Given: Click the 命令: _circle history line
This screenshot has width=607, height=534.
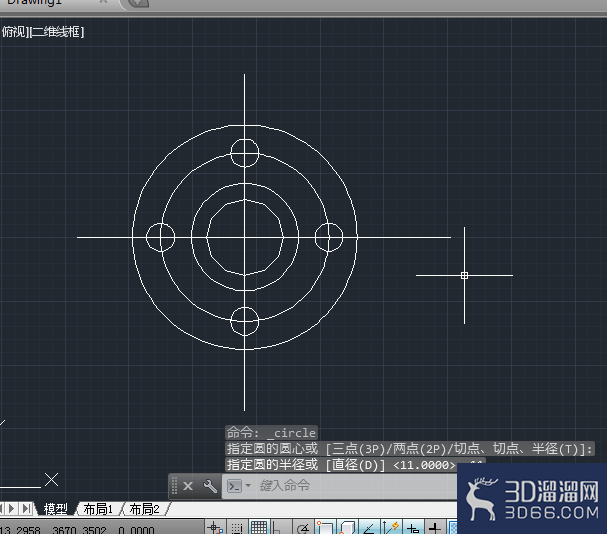Looking at the screenshot, I should click(271, 432).
